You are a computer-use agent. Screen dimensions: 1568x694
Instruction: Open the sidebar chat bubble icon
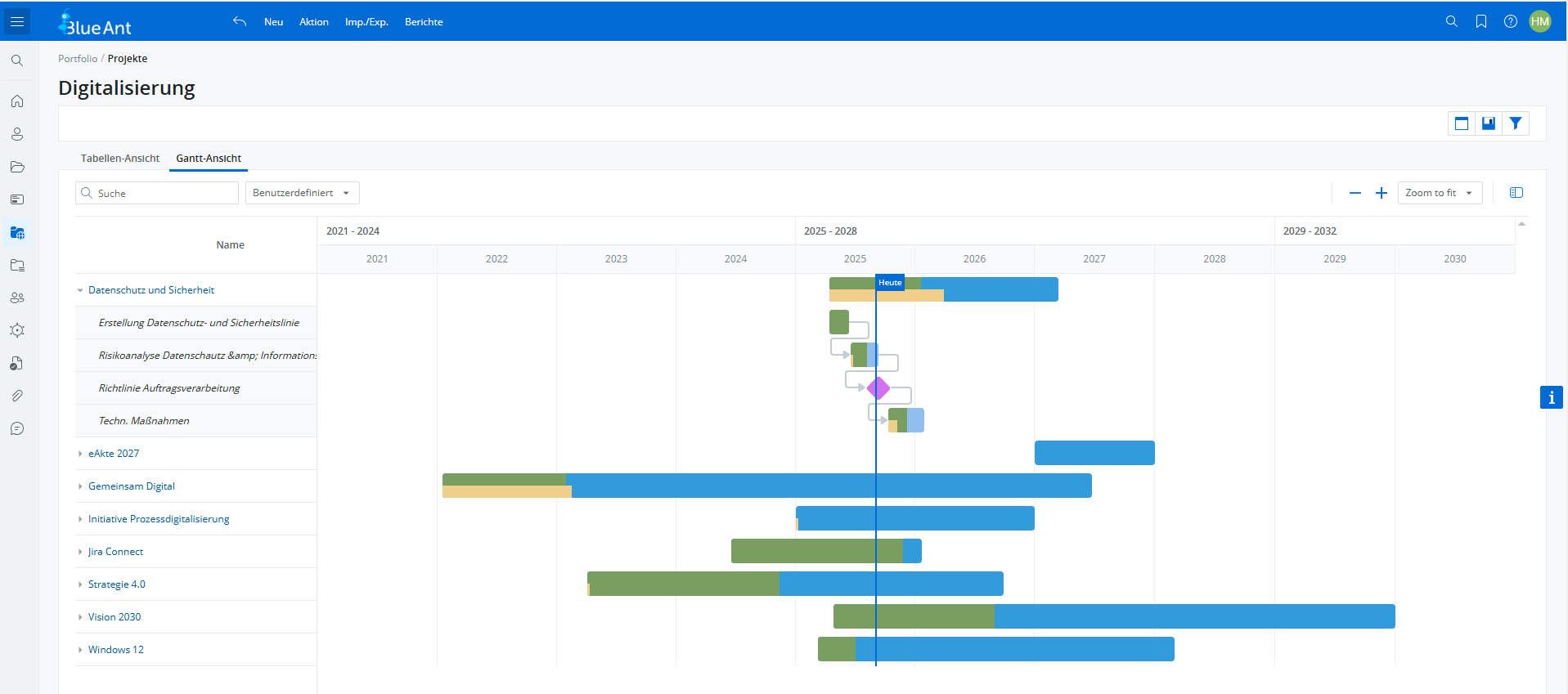pos(17,428)
